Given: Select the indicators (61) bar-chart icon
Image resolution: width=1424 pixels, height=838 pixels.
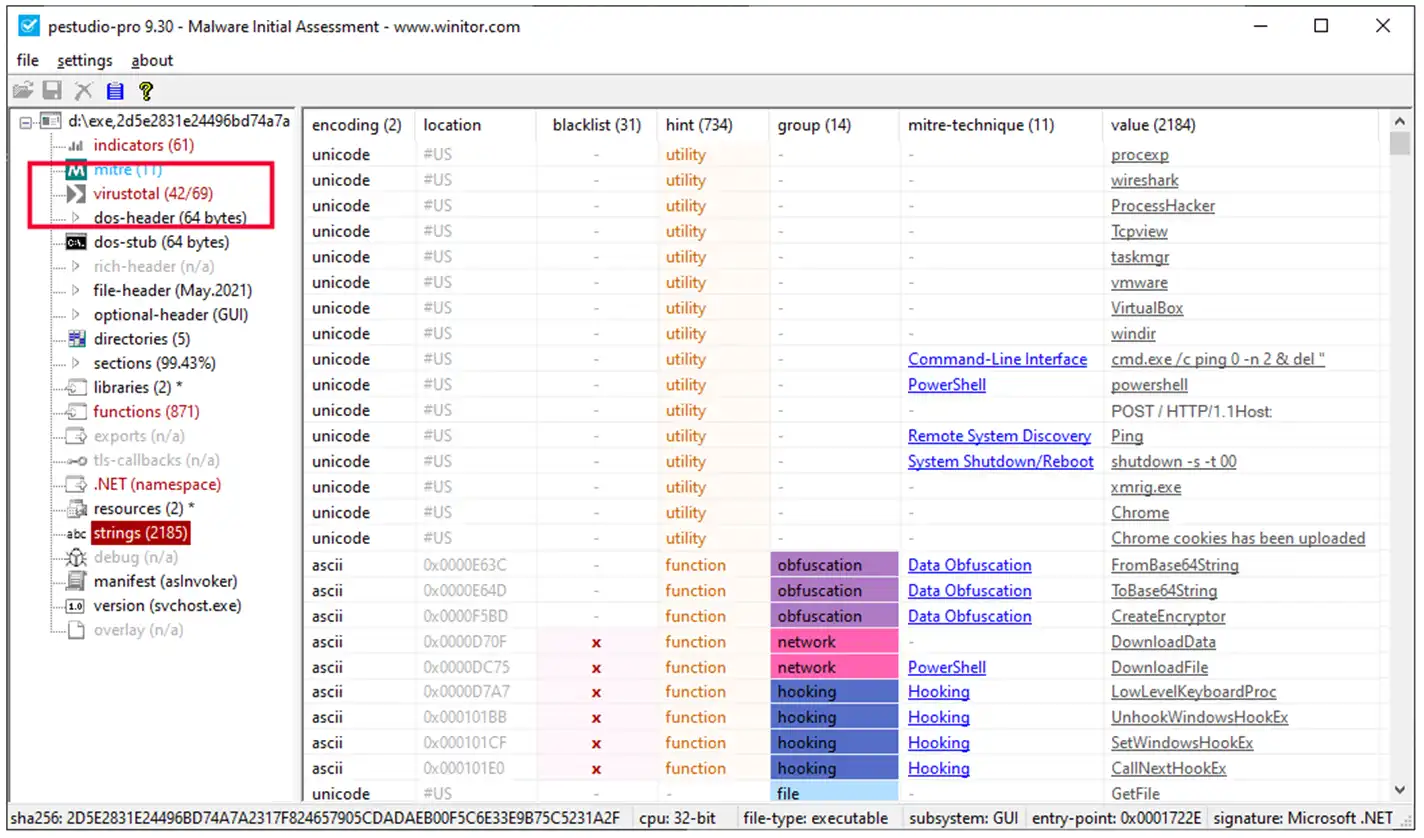Looking at the screenshot, I should pyautogui.click(x=76, y=146).
